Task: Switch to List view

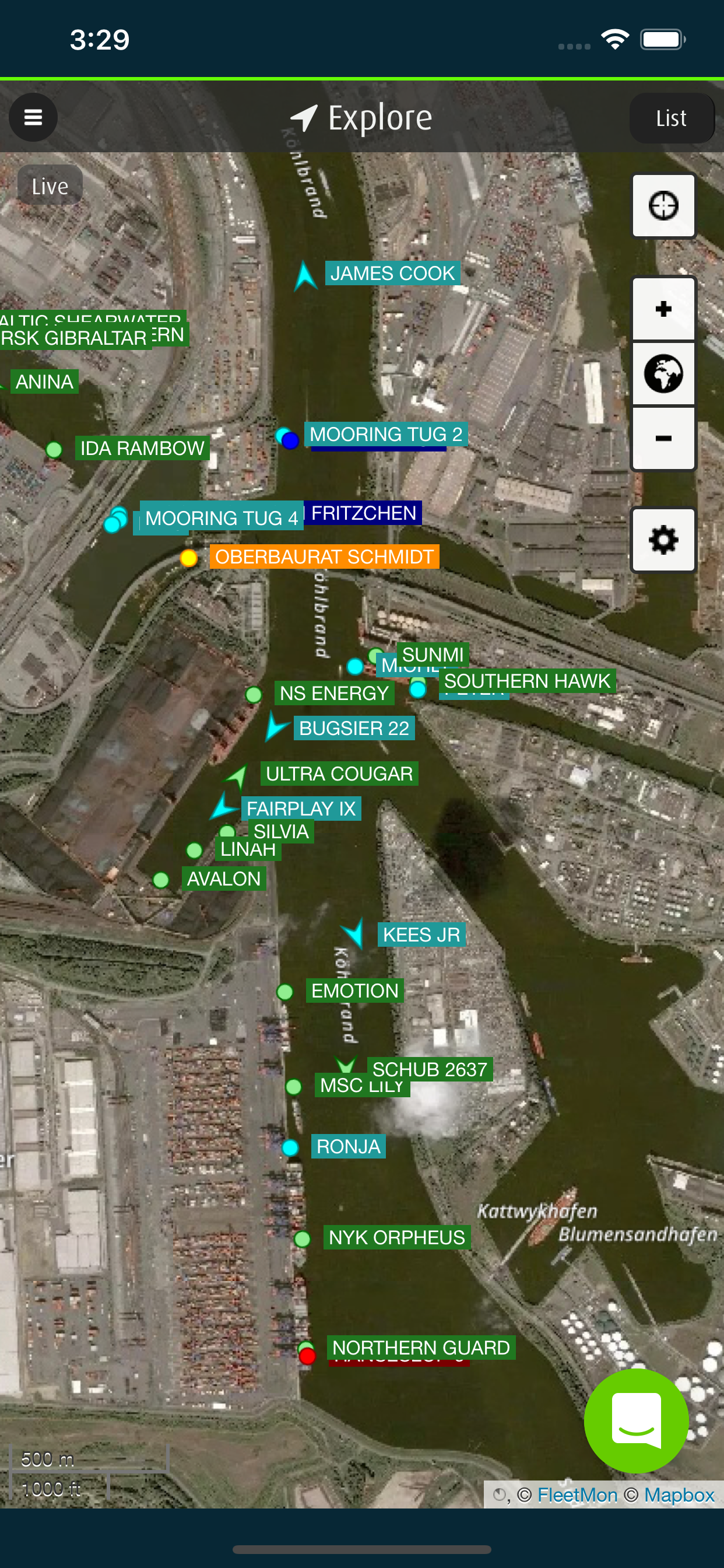Action: tap(671, 118)
